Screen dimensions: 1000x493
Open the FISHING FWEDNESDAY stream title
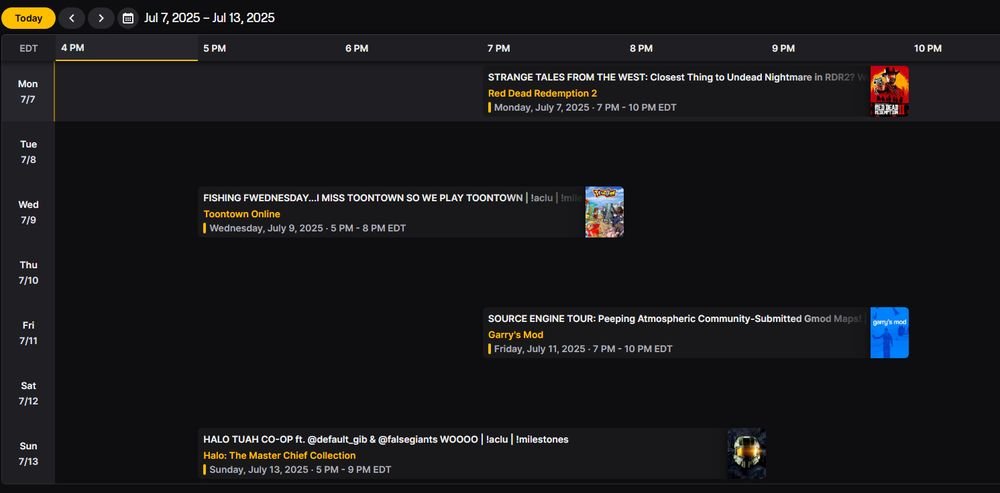coord(392,198)
